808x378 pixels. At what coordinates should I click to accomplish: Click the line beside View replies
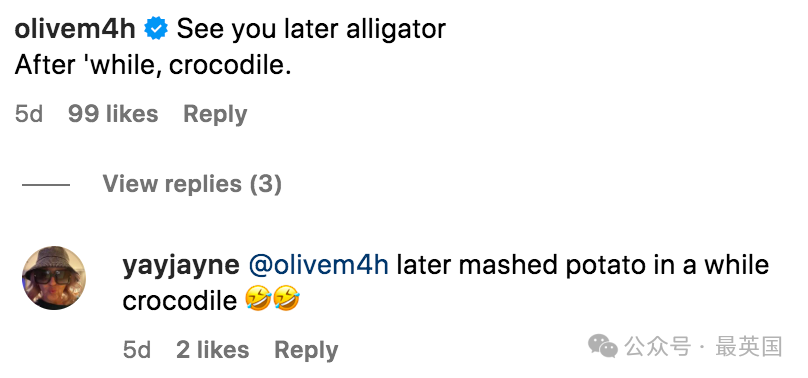coord(46,184)
